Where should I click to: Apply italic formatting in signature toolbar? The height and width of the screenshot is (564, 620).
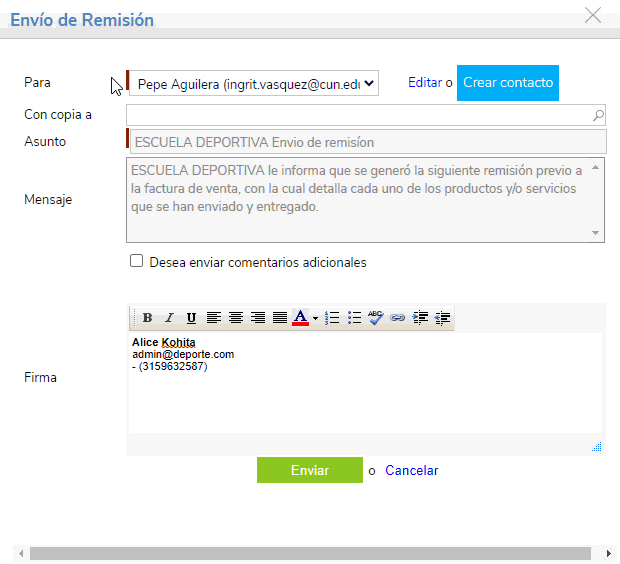click(170, 318)
